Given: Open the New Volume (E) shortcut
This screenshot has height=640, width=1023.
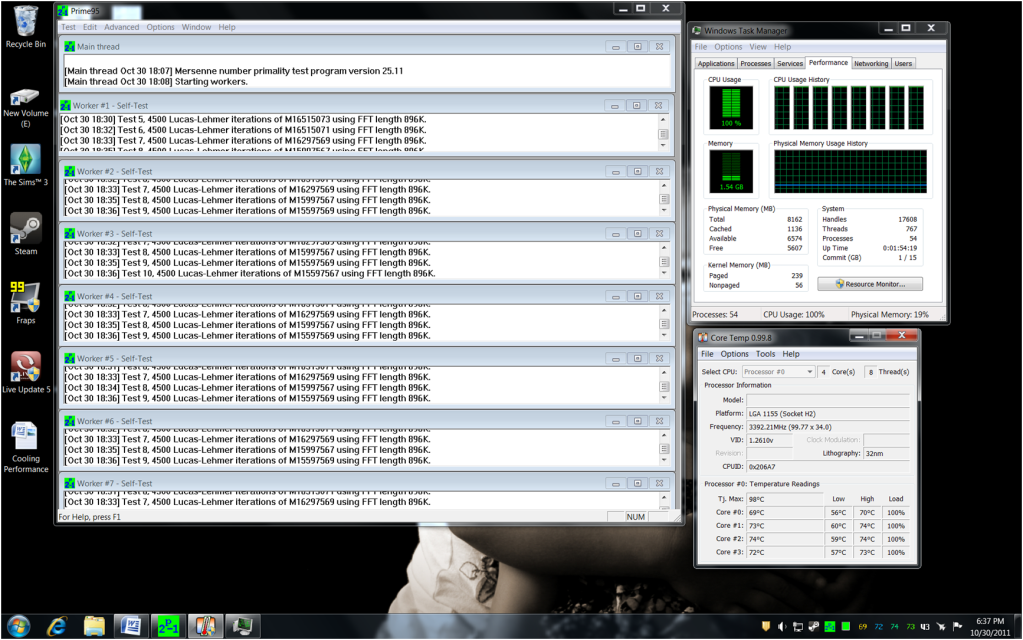Looking at the screenshot, I should [25, 107].
